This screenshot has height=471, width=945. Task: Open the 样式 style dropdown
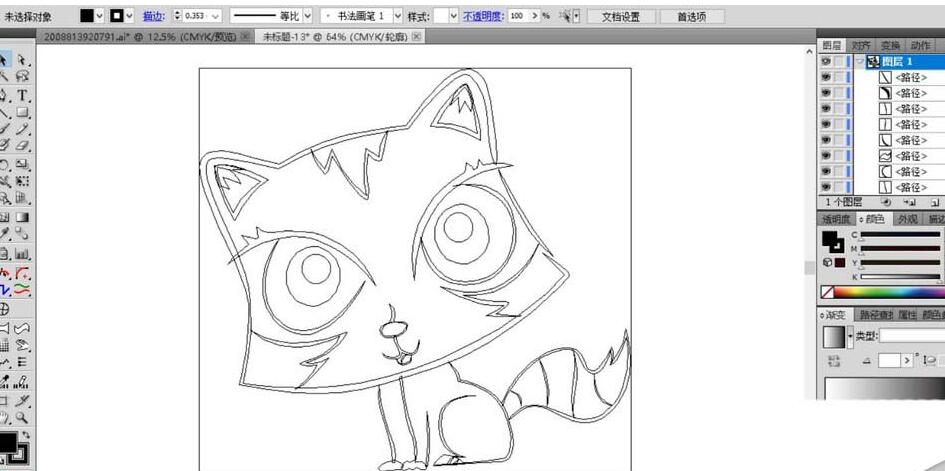454,16
